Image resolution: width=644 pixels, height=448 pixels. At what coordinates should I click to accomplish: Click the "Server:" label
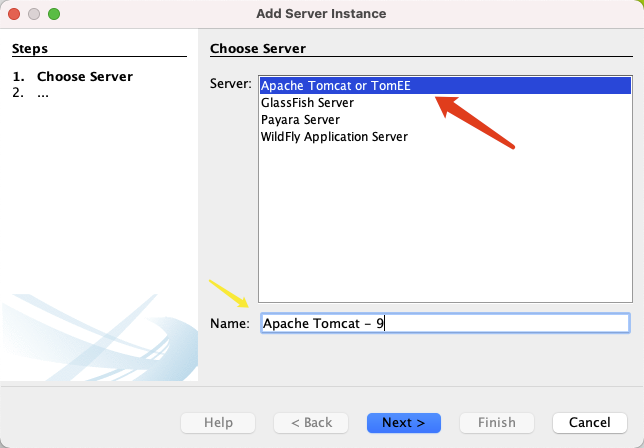pyautogui.click(x=231, y=86)
